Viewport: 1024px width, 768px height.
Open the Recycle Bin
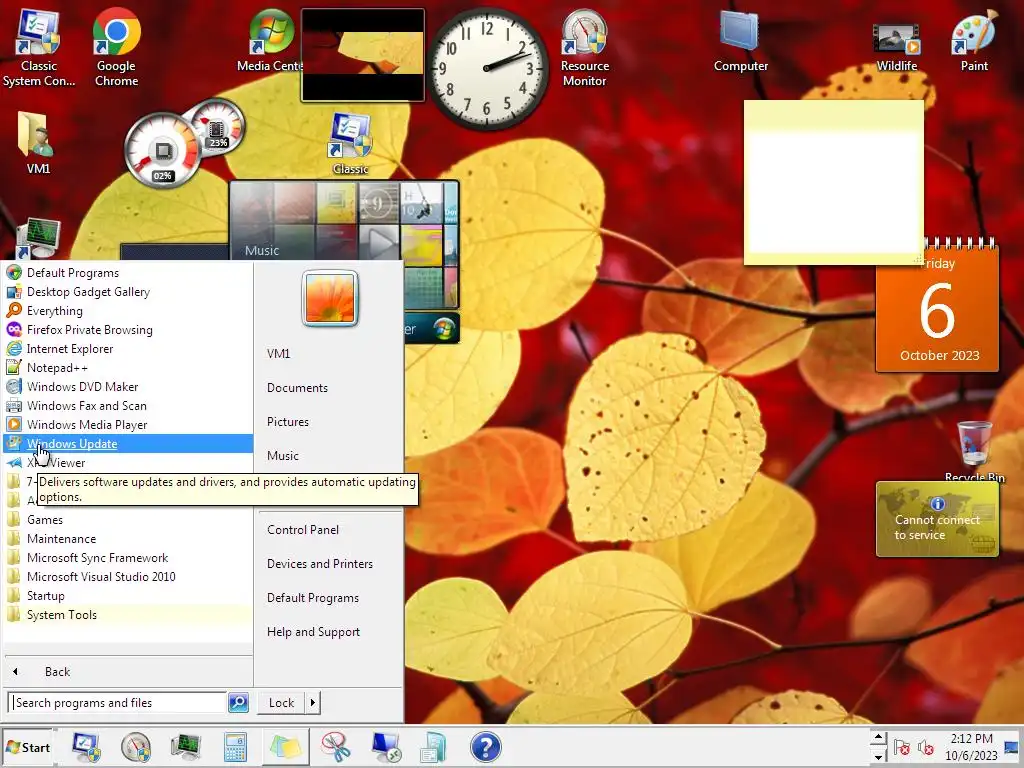(974, 452)
